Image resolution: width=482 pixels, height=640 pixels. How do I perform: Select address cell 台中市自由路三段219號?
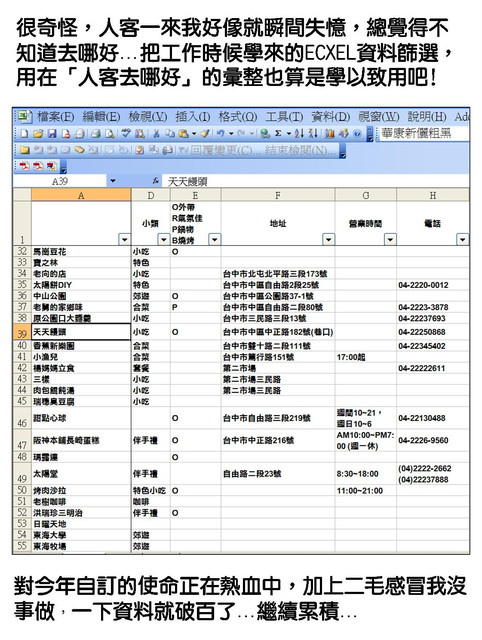(278, 418)
